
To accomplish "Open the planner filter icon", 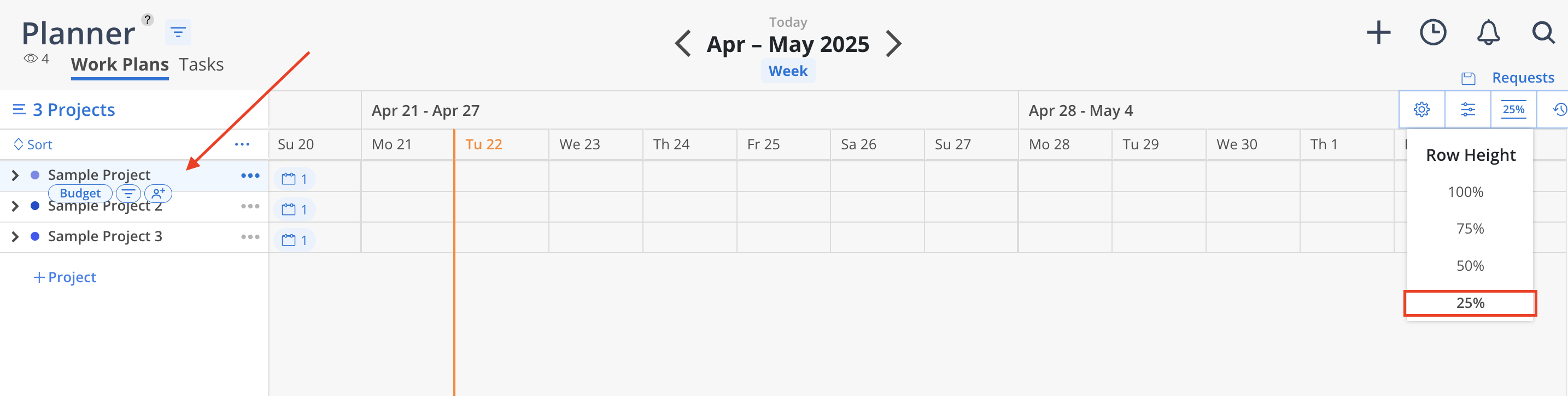I will click(x=178, y=32).
